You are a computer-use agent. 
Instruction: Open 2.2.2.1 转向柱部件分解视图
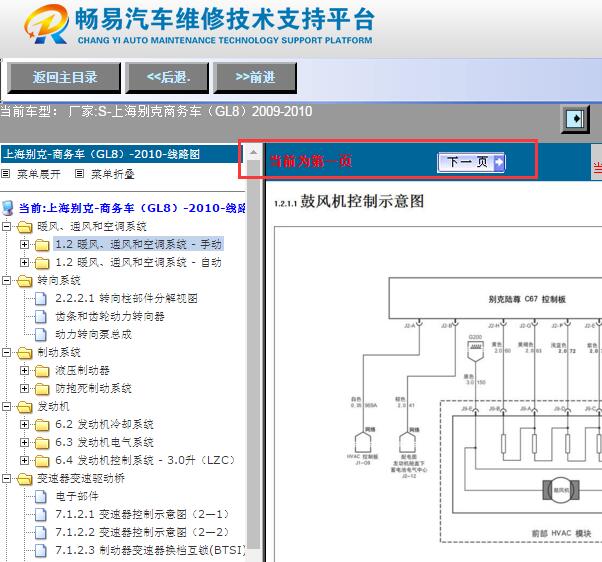(126, 298)
